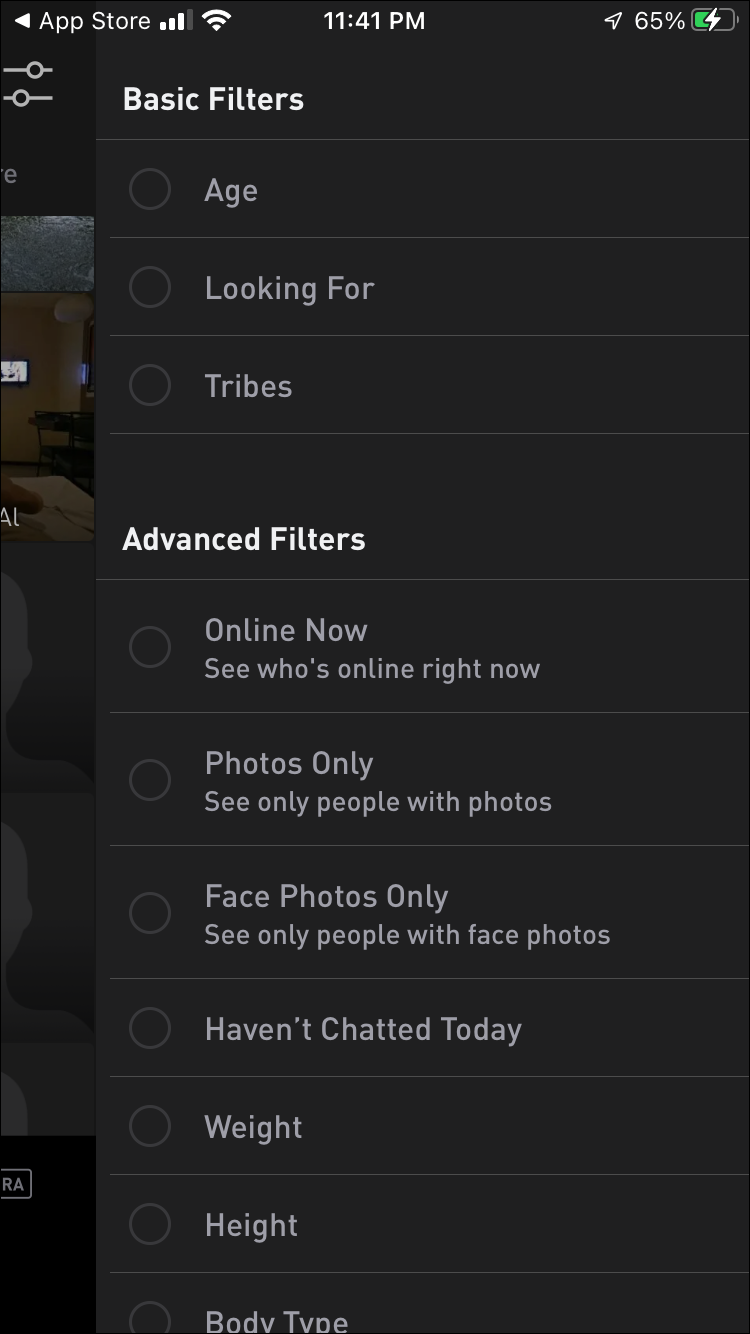This screenshot has width=750, height=1334.
Task: Tap the Advanced Filters heading
Action: [244, 539]
